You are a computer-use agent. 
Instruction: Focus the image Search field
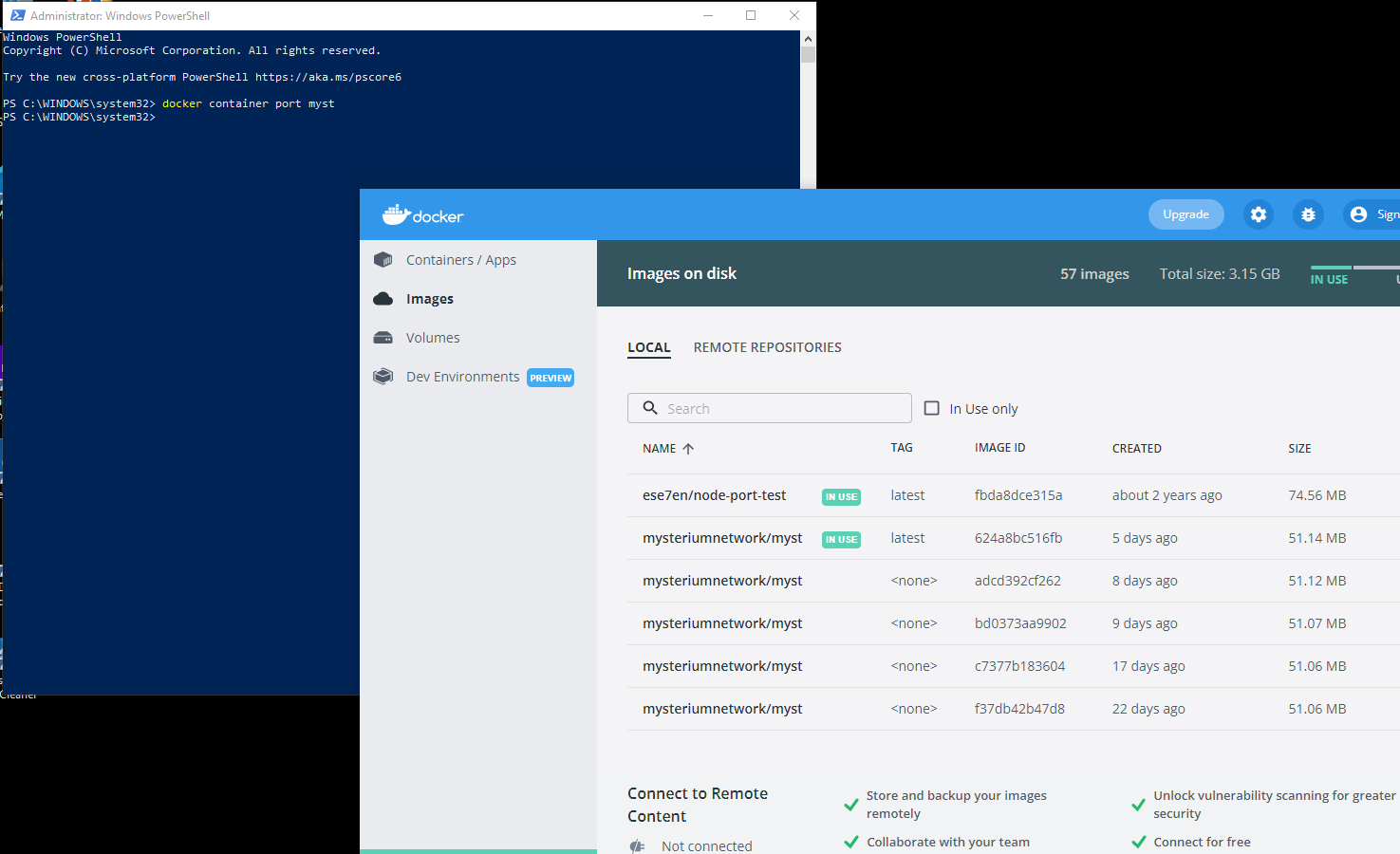(770, 408)
